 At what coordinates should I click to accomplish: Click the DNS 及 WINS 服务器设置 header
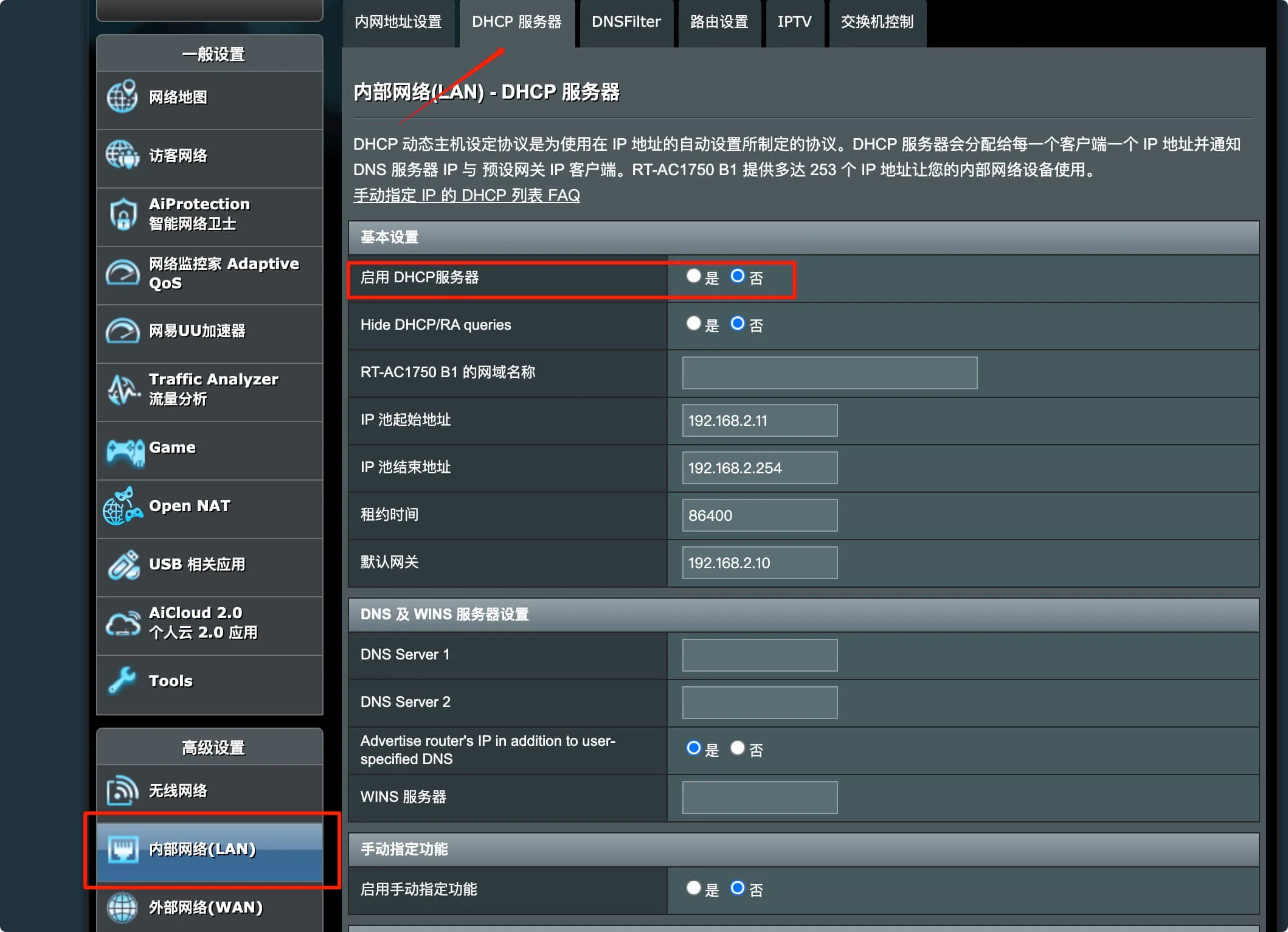803,614
